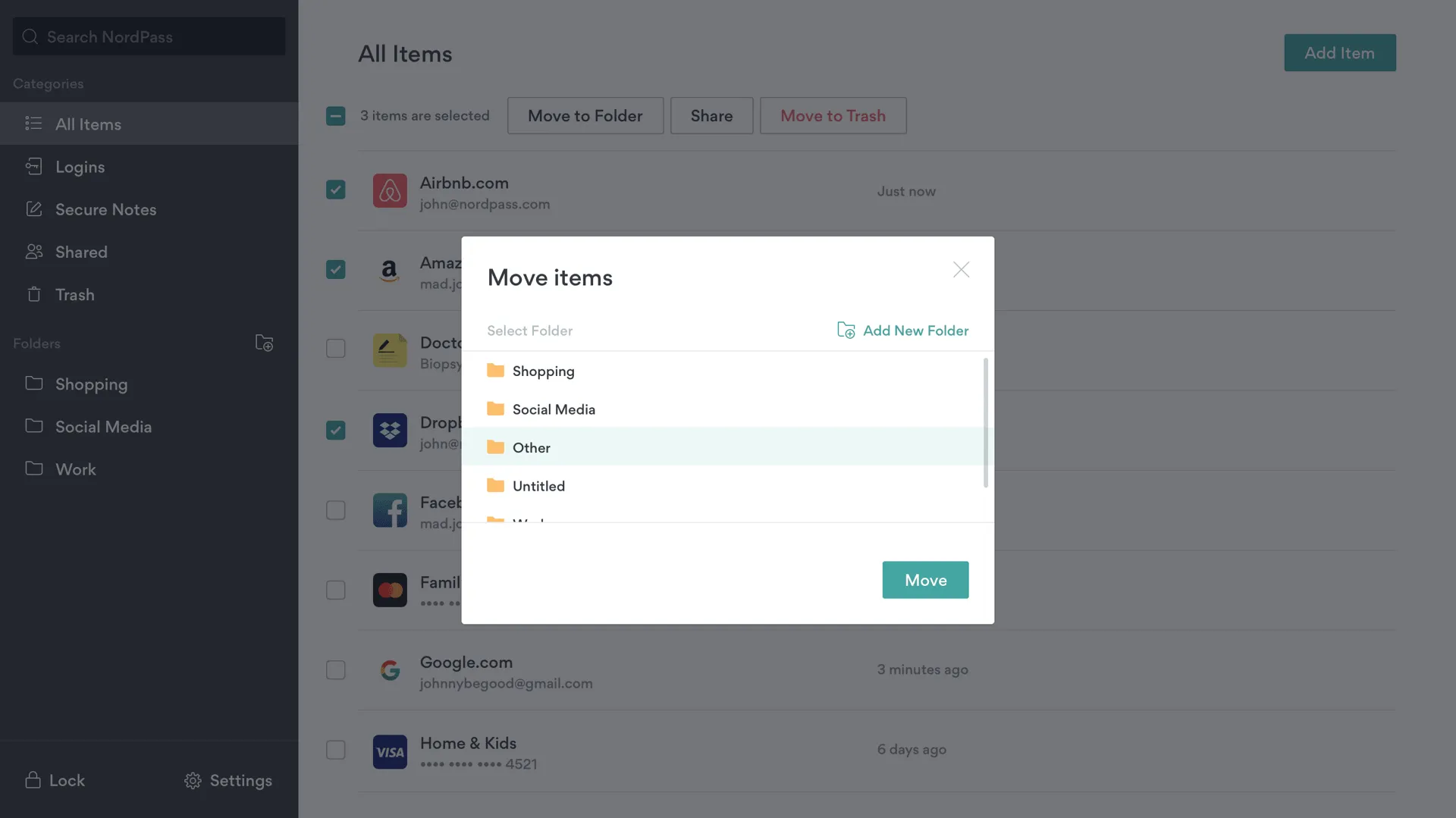Click the Airbnb logo icon
Screen dimensions: 1456x818
[390, 191]
